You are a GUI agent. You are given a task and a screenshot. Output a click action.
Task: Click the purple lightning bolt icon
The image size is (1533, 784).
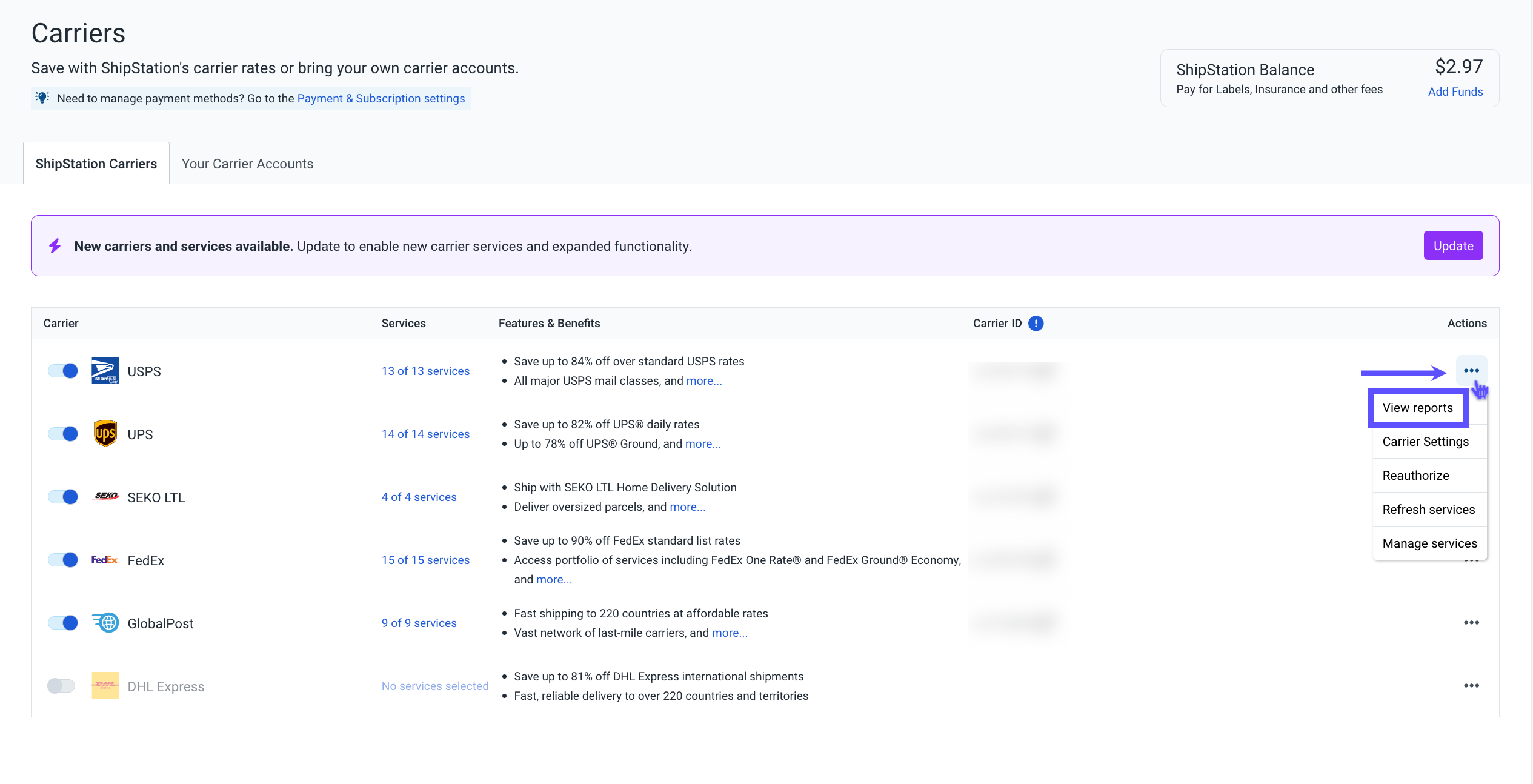point(55,245)
